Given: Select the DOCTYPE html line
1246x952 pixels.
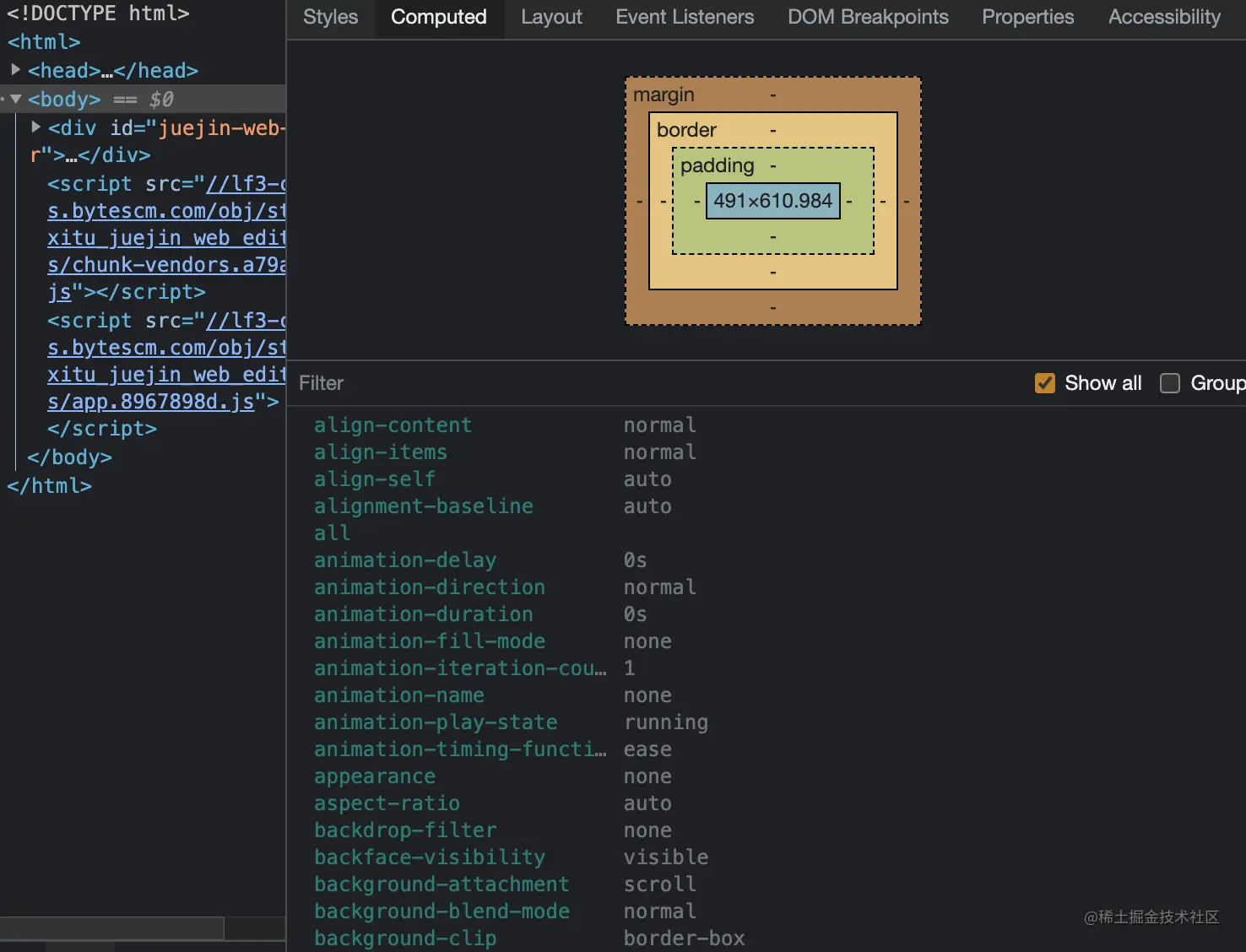Looking at the screenshot, I should [x=98, y=14].
